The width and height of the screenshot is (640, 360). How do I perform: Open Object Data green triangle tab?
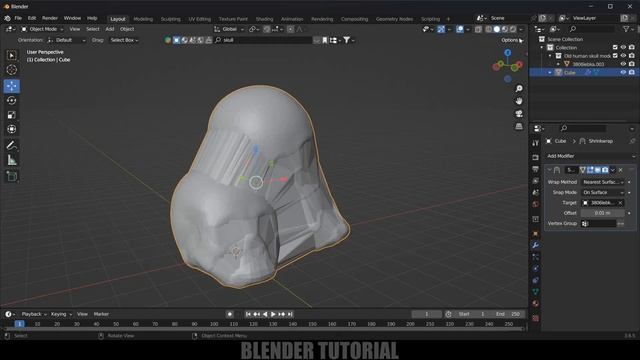tap(536, 292)
